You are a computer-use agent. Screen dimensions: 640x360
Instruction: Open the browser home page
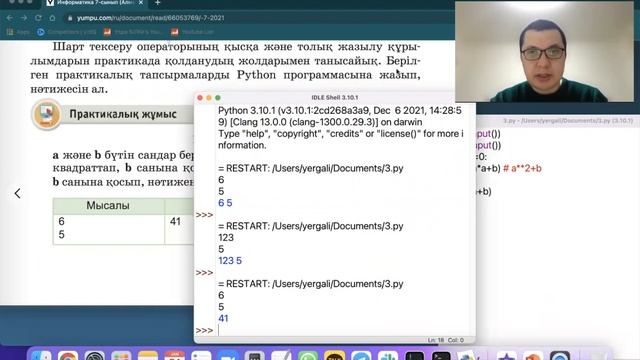(52, 18)
